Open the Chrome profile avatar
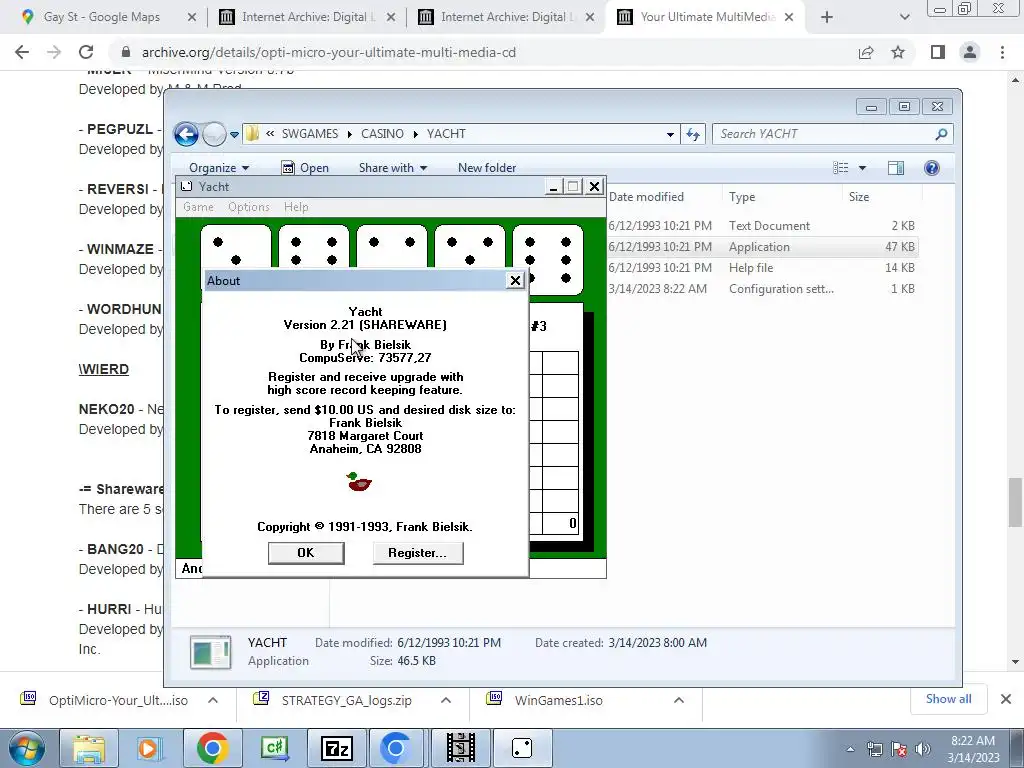This screenshot has width=1024, height=768. (970, 52)
